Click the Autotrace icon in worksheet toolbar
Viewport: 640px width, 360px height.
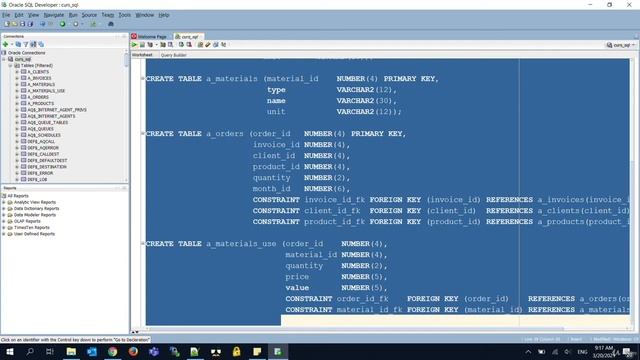click(163, 44)
